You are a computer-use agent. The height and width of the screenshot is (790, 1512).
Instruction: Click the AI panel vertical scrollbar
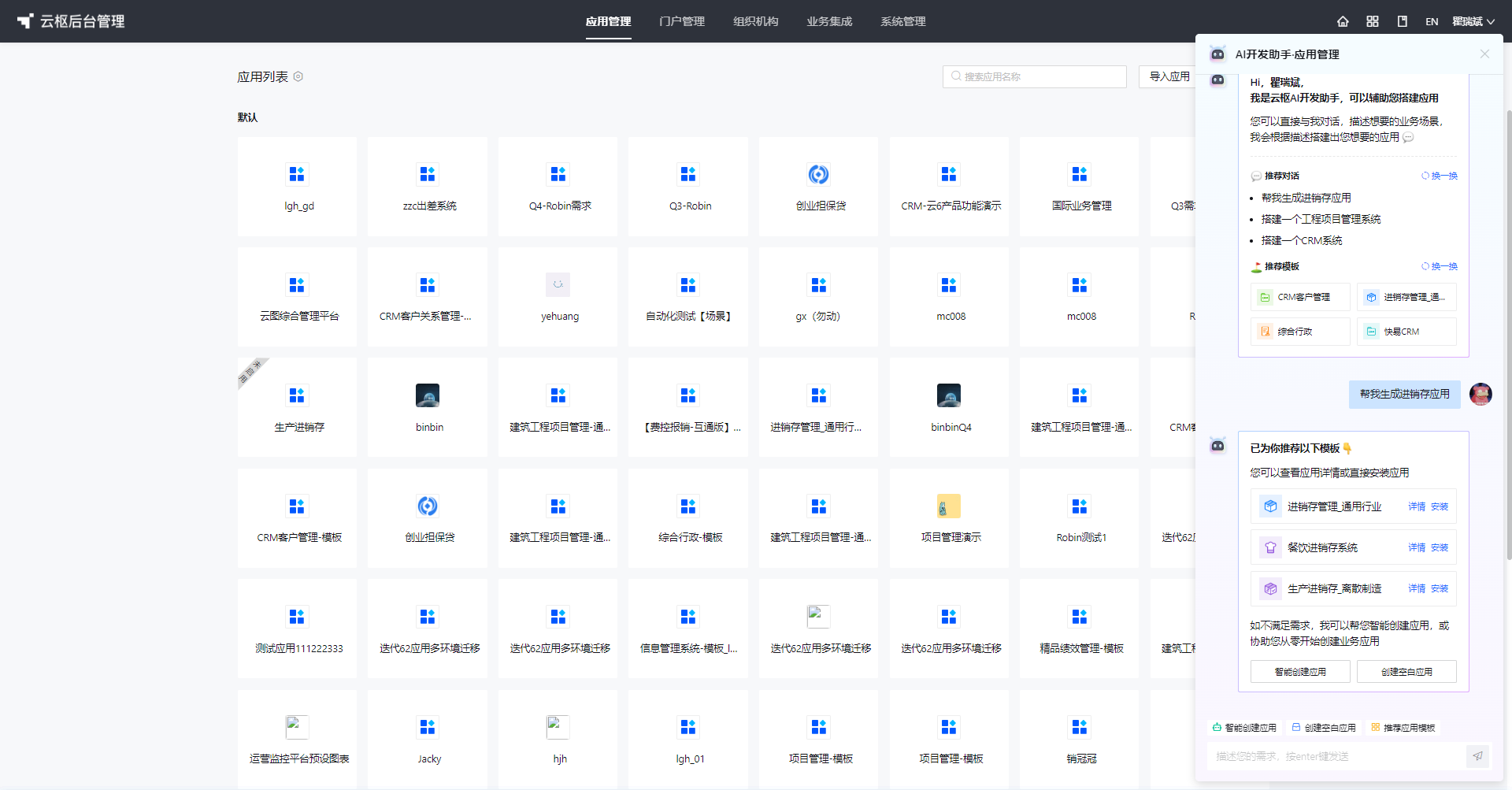point(1509,335)
